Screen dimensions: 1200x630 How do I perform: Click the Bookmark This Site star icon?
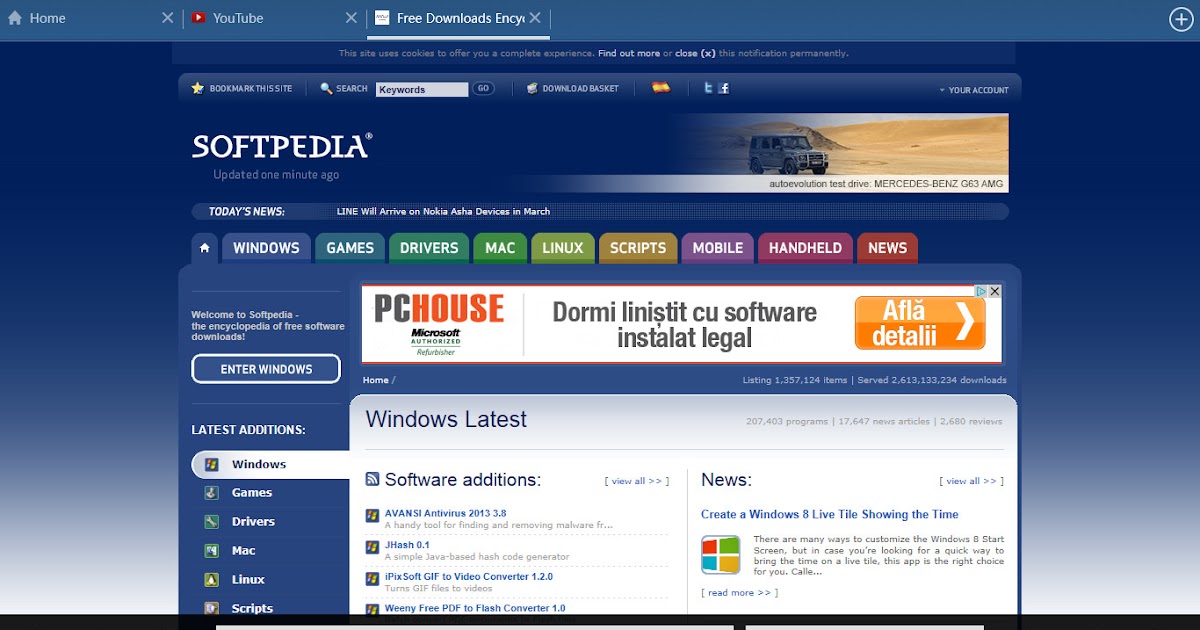[198, 88]
